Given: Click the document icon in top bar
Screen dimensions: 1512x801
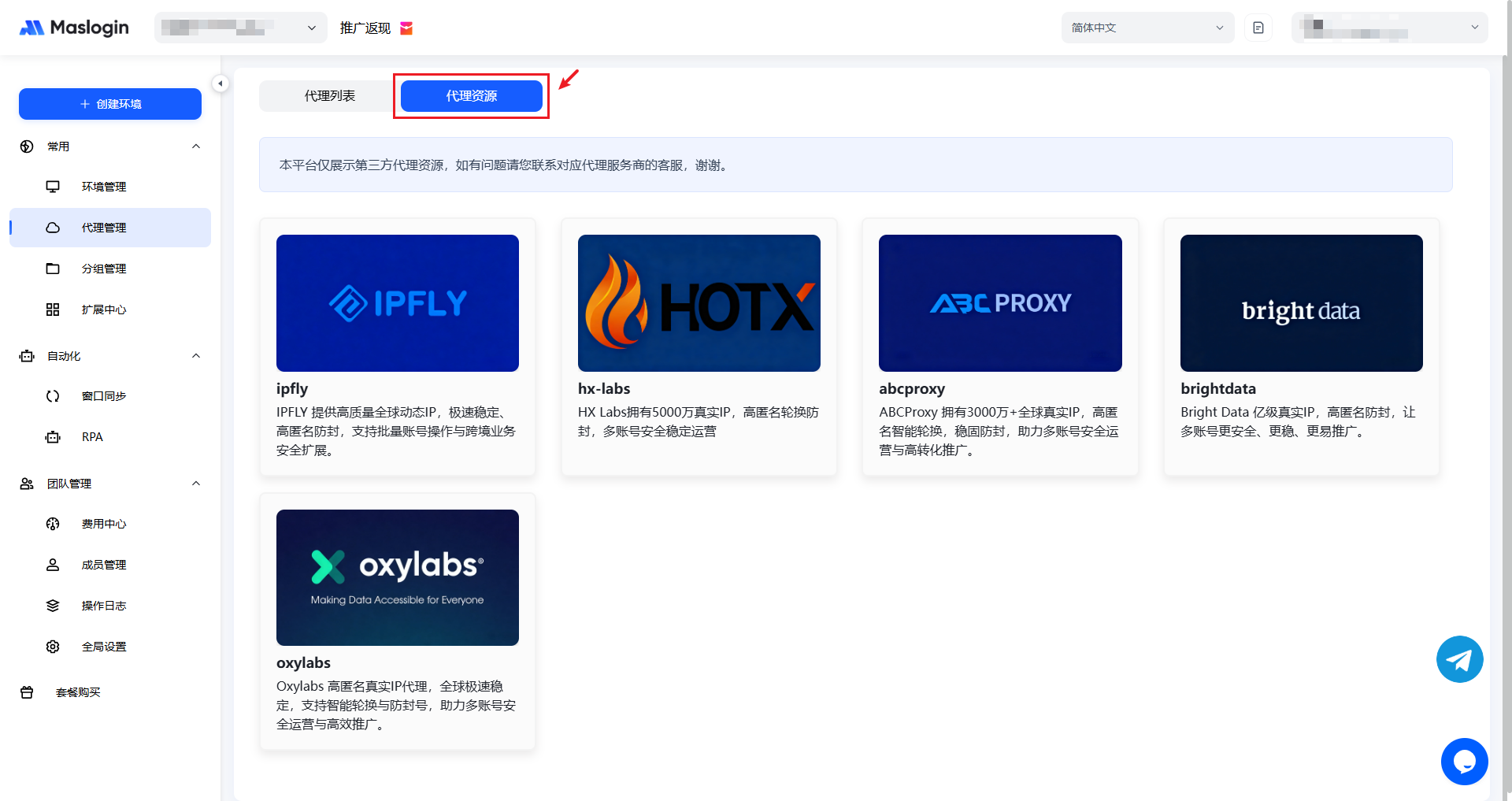Looking at the screenshot, I should 1258,28.
